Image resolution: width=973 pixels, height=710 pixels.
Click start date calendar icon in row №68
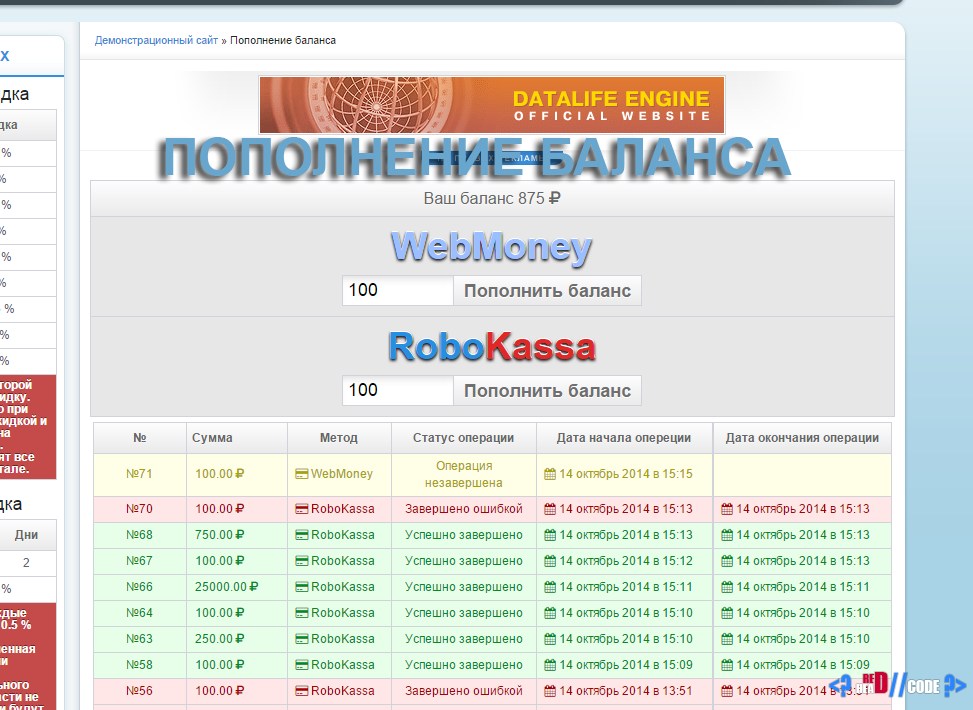pyautogui.click(x=550, y=535)
